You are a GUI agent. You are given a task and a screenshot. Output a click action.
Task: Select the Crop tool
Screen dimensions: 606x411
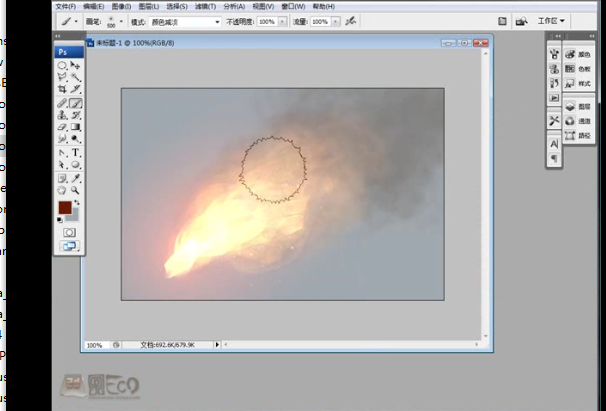pos(62,90)
